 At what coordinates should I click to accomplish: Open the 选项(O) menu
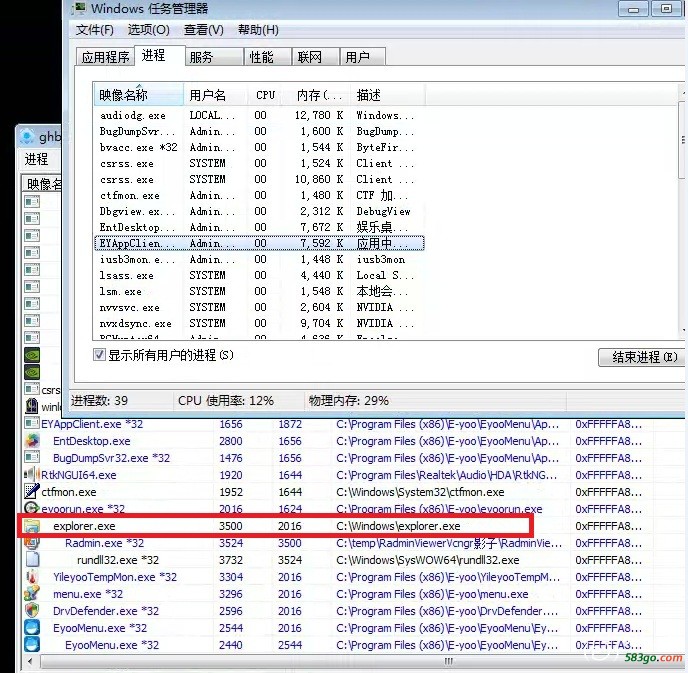(x=148, y=30)
